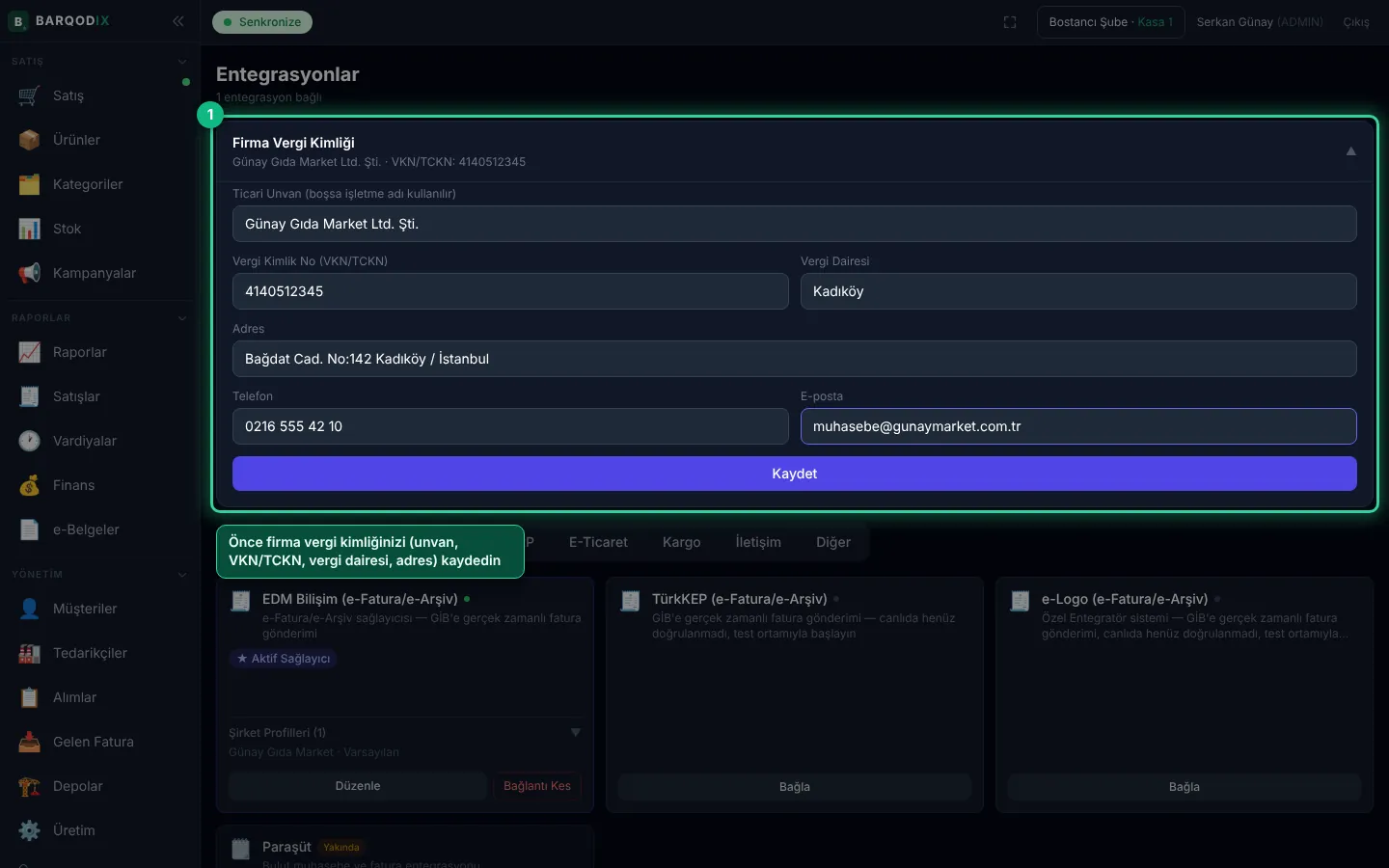Collapse the Firma Vergi Kimliği panel
Screen dimensions: 1389x868
1351,151
